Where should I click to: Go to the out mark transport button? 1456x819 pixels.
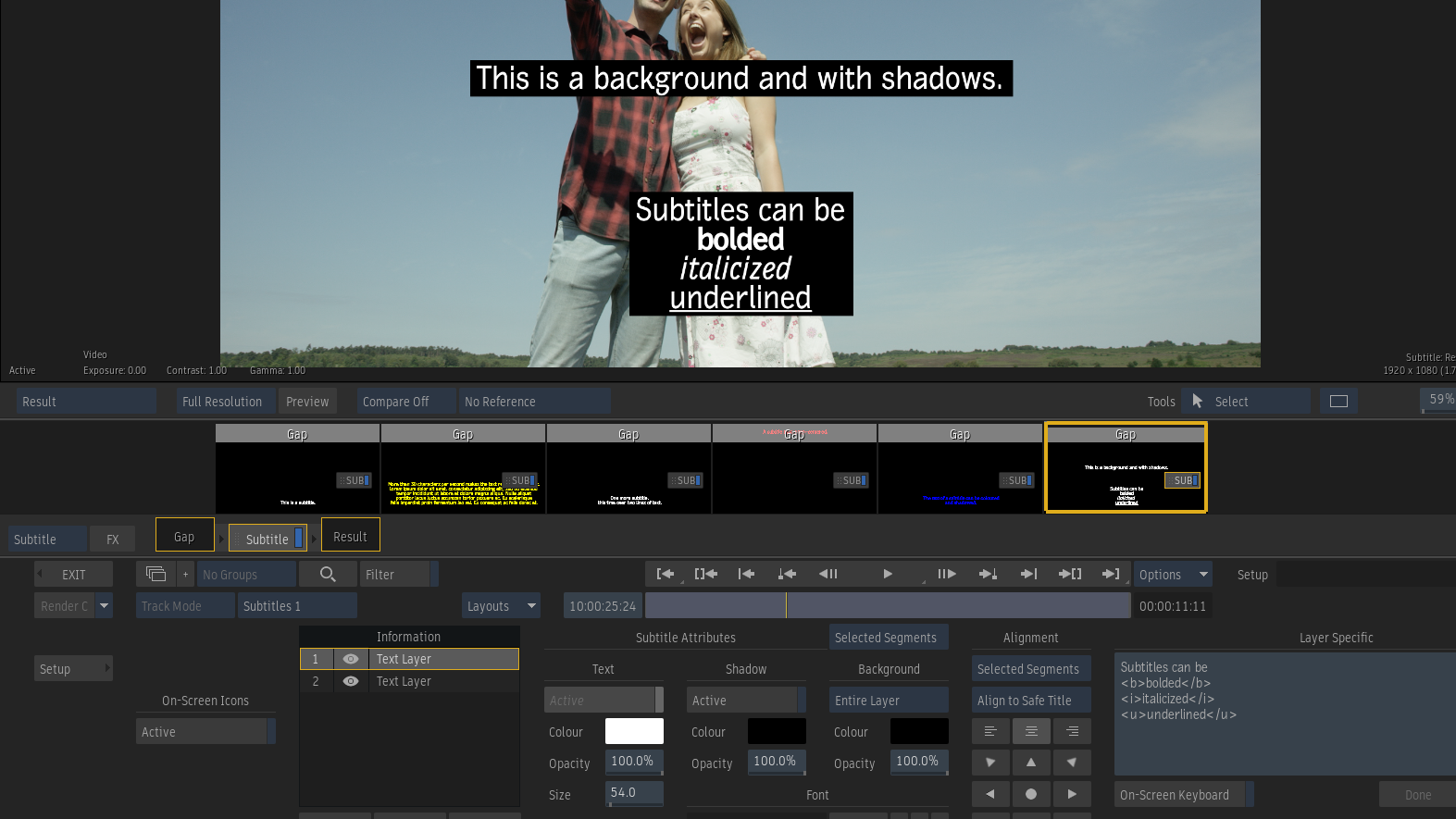coord(1111,574)
